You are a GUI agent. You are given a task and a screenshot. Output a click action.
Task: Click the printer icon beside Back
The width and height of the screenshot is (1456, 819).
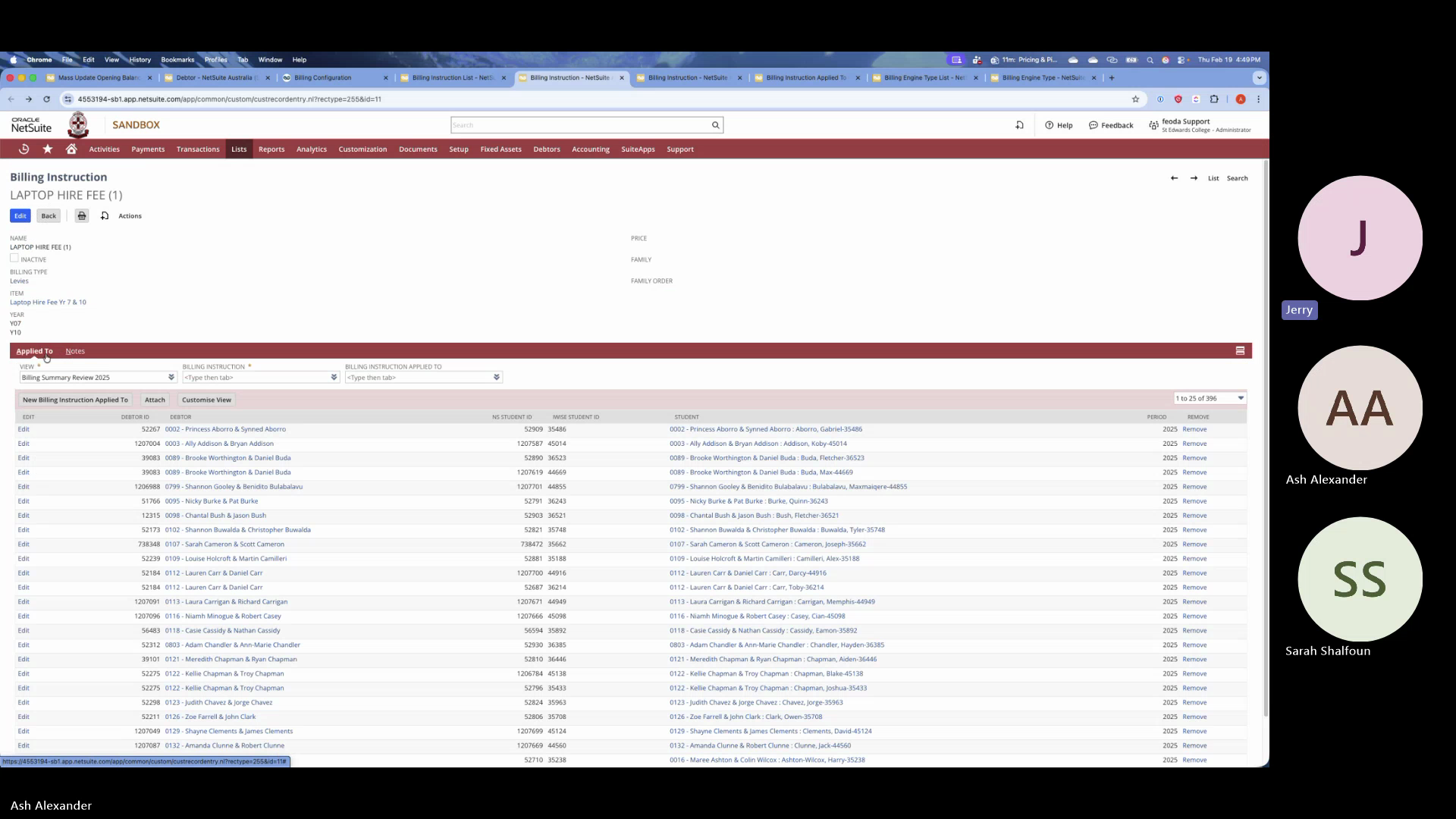pos(82,216)
